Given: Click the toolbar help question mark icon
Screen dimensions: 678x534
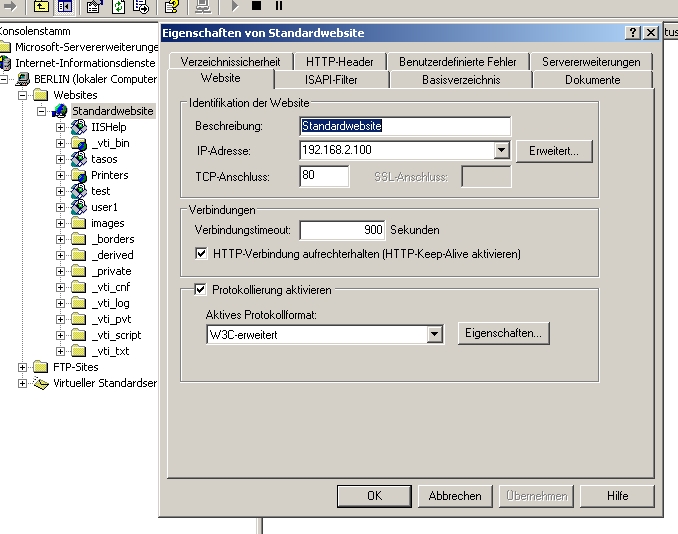Looking at the screenshot, I should point(171,6).
